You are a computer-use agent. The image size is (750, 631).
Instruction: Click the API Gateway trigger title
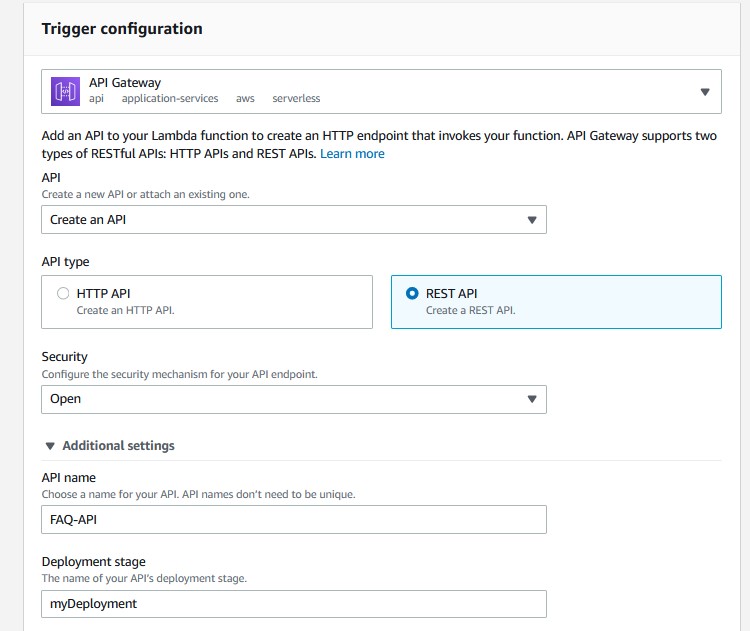125,83
